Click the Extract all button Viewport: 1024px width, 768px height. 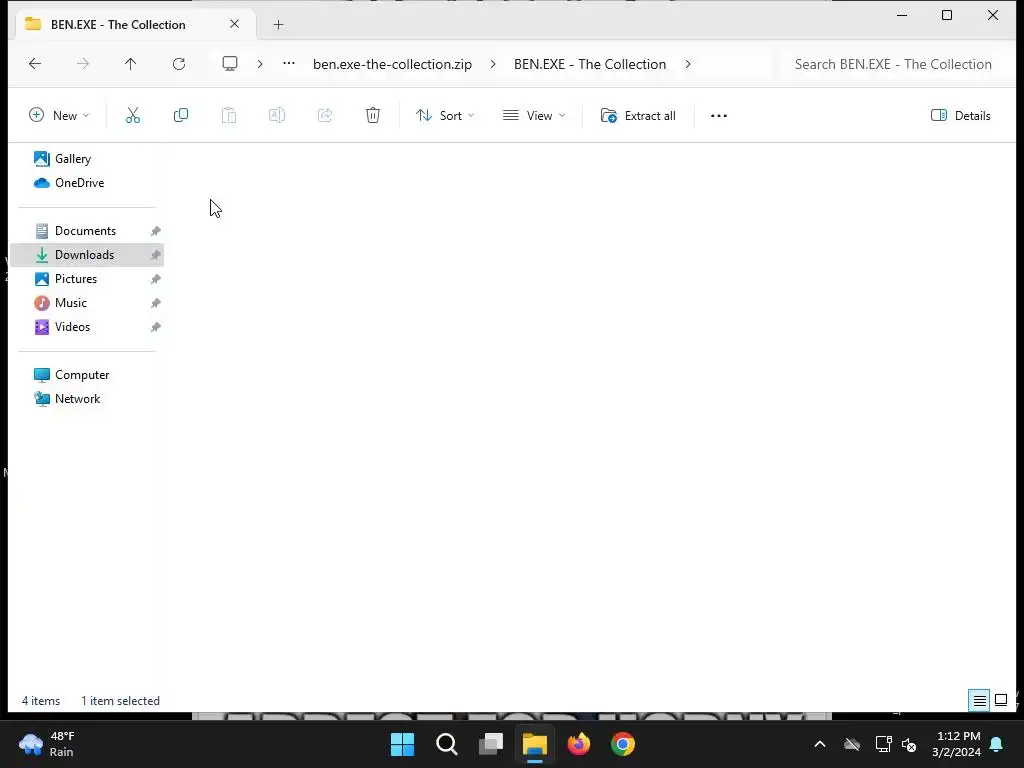638,116
